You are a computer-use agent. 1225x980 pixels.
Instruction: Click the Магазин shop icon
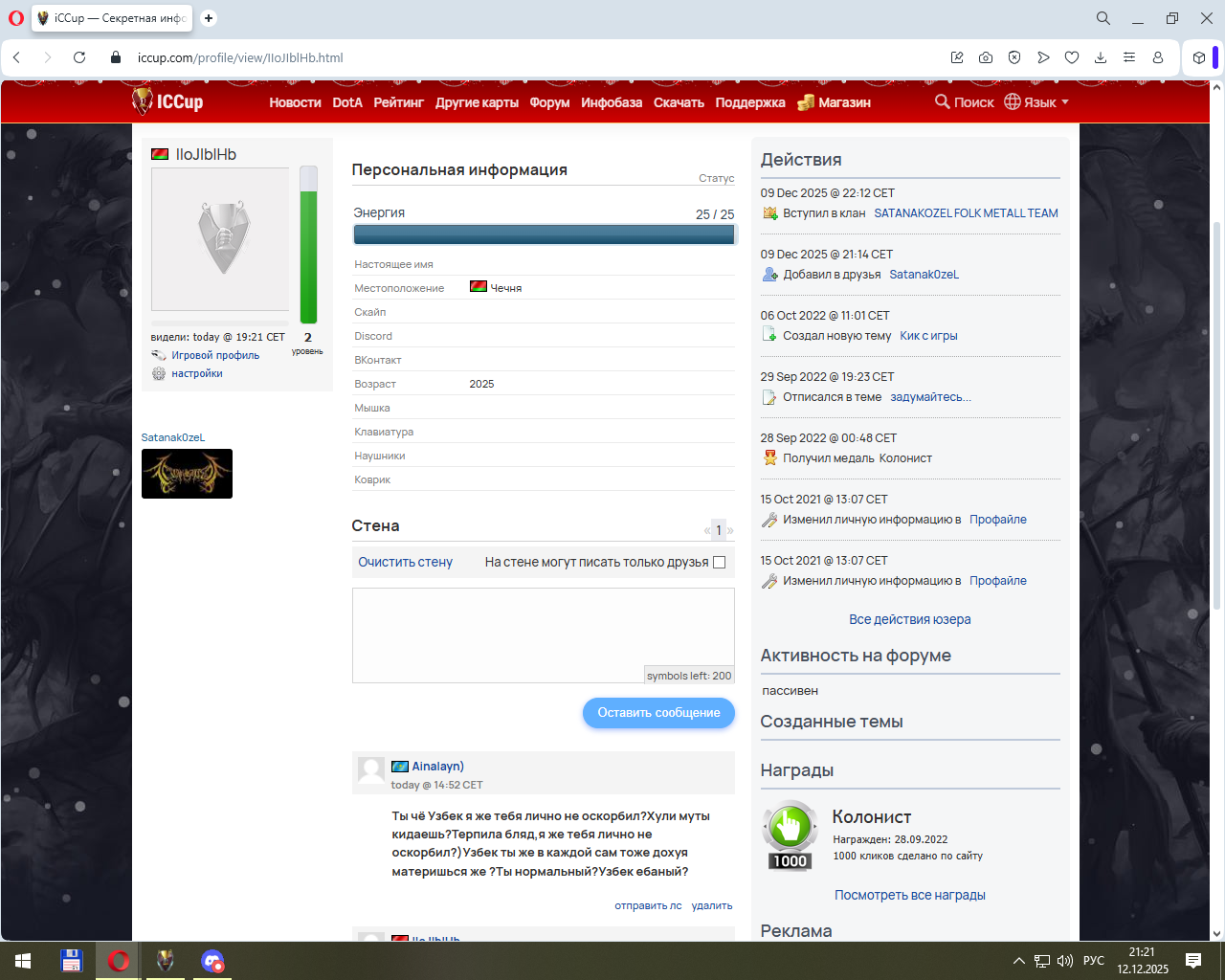coord(806,102)
